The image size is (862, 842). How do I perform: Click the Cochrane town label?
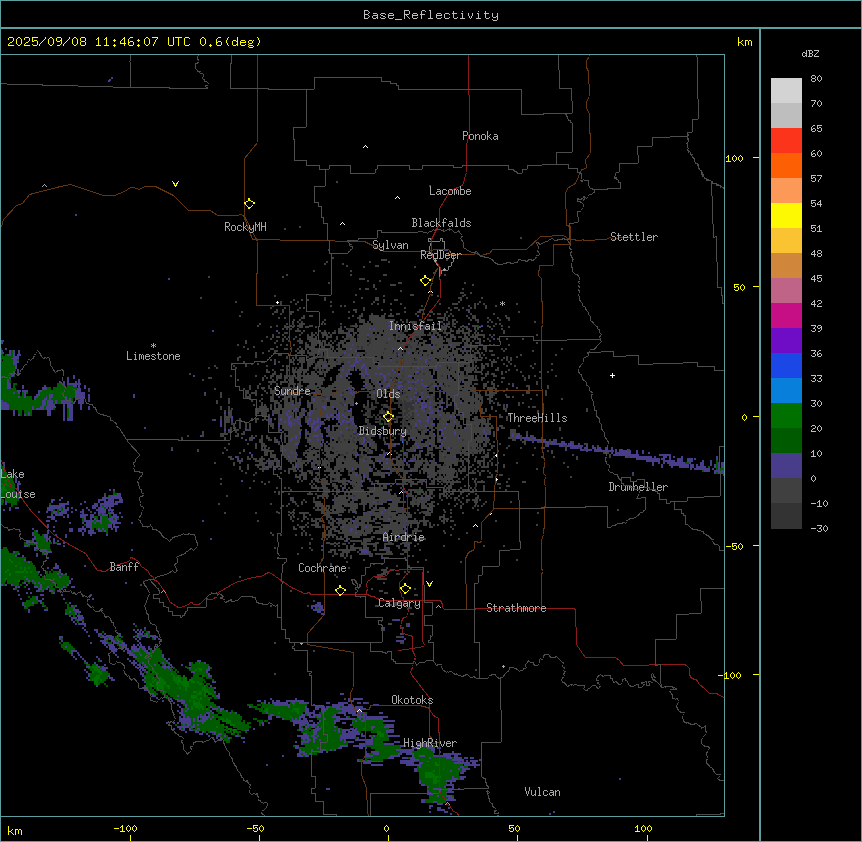pyautogui.click(x=322, y=568)
